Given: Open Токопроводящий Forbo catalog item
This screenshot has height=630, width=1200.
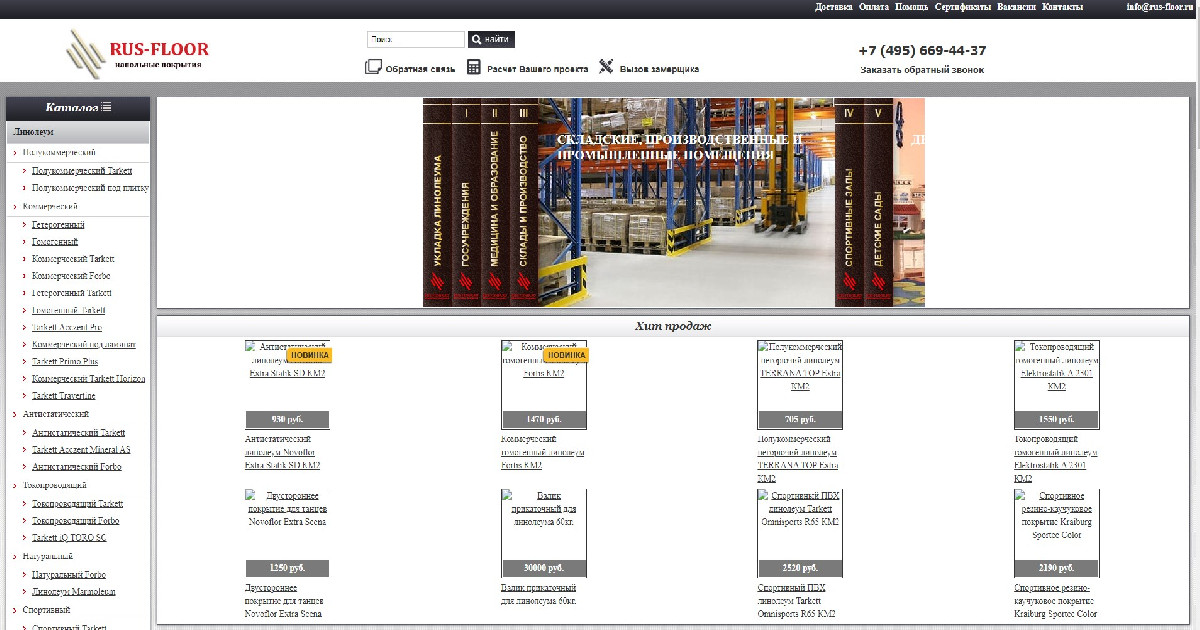Looking at the screenshot, I should pyautogui.click(x=75, y=521).
